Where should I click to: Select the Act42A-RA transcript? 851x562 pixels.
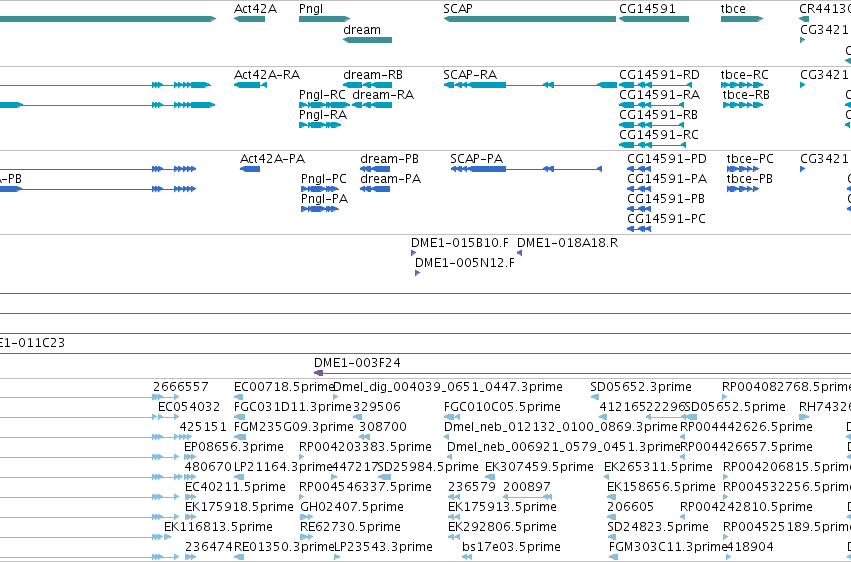[250, 85]
